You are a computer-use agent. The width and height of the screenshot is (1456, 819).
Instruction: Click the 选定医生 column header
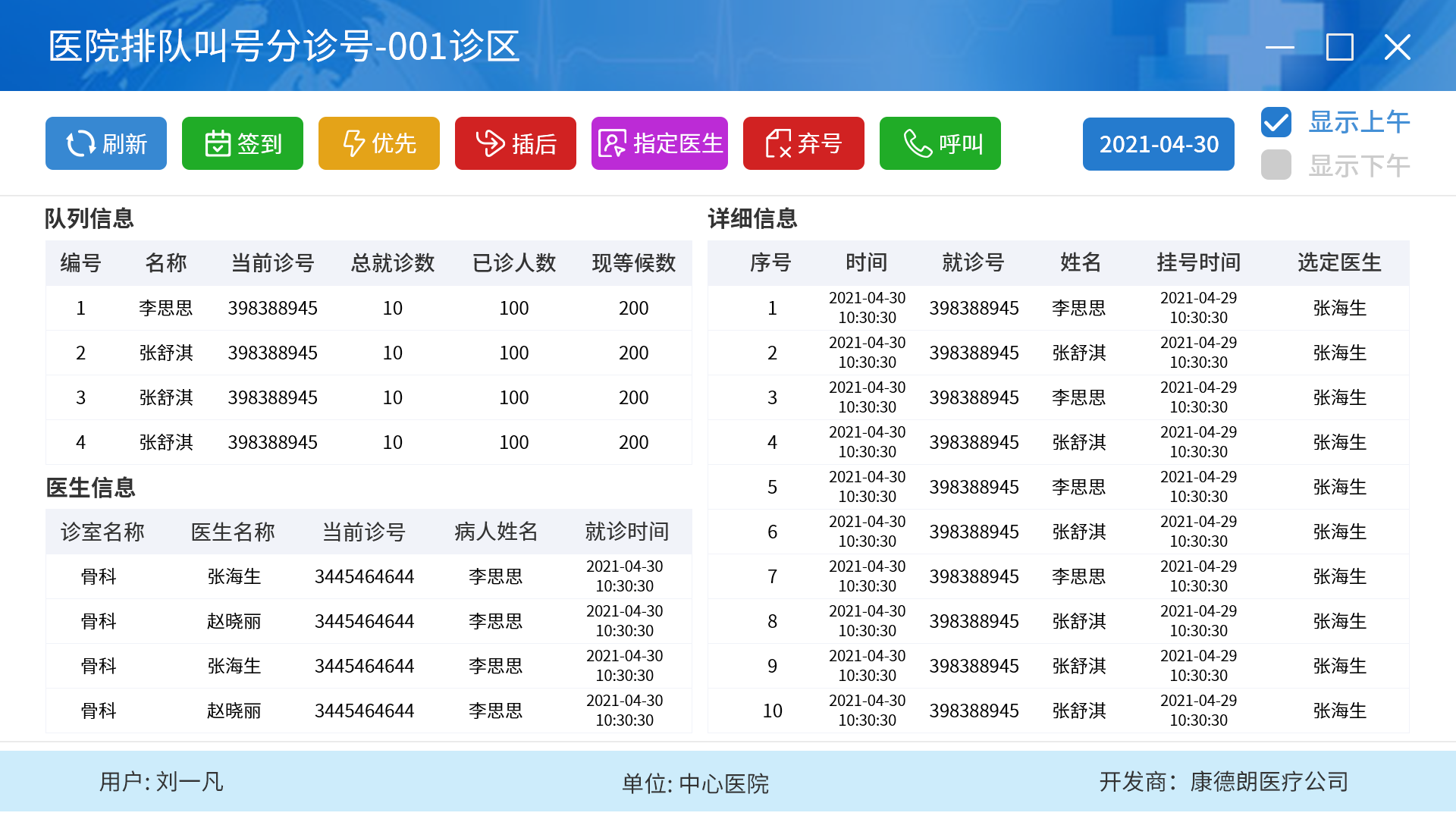[1339, 262]
